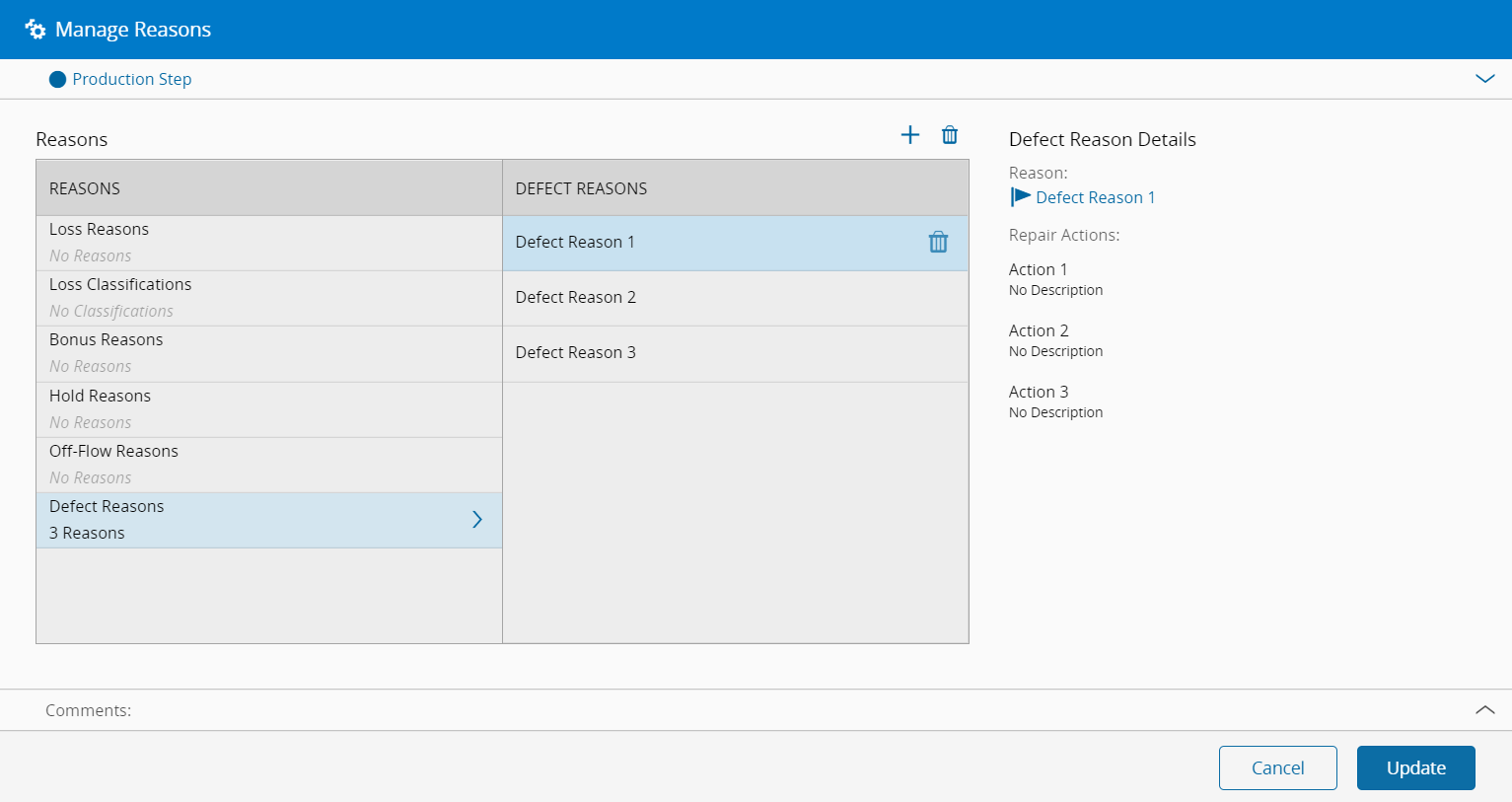The width and height of the screenshot is (1512, 802).
Task: Collapse the Comments section chevron
Action: (1484, 710)
